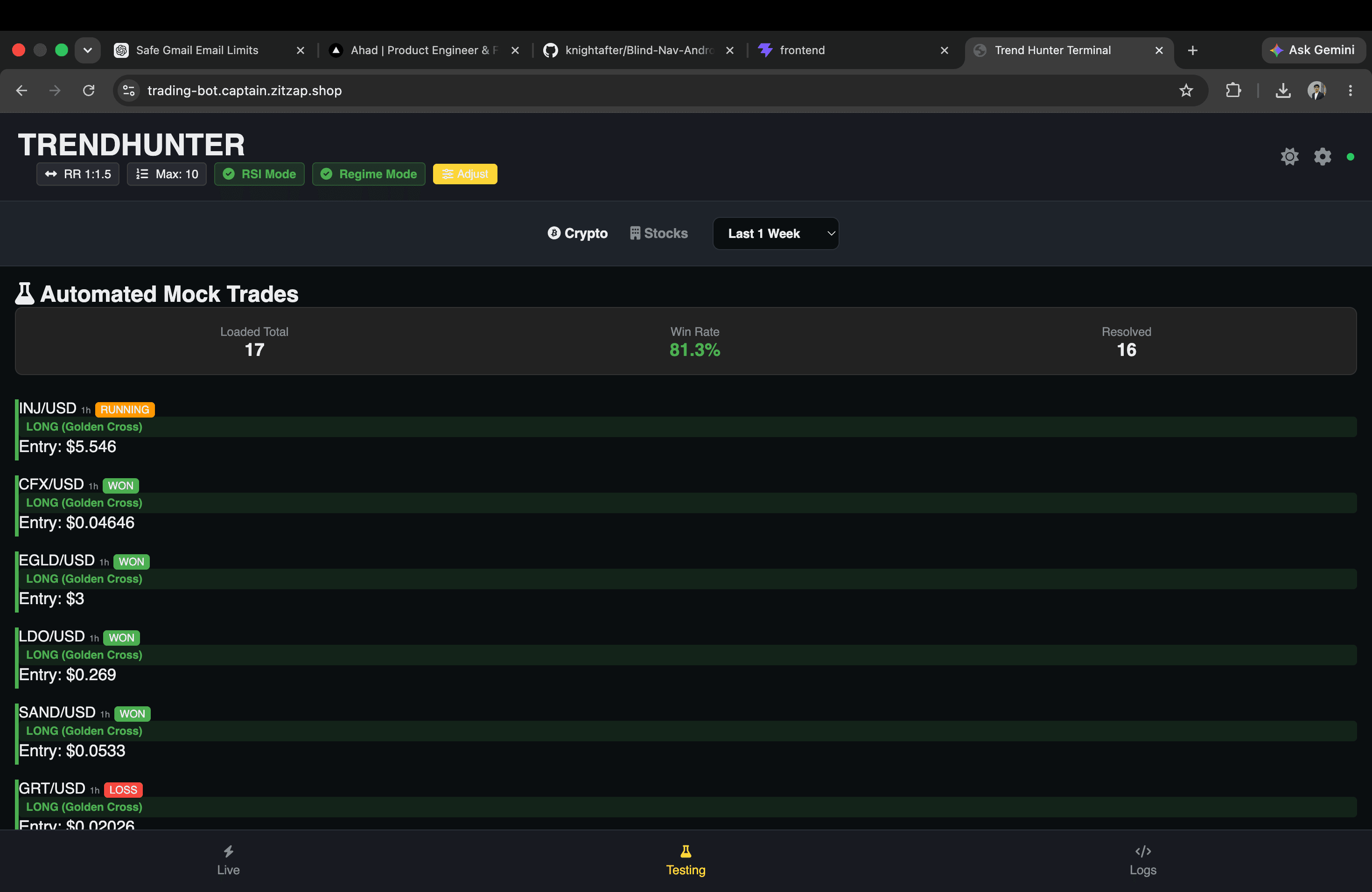1372x892 pixels.
Task: Open the SAND/USD trade row
Action: tap(686, 733)
